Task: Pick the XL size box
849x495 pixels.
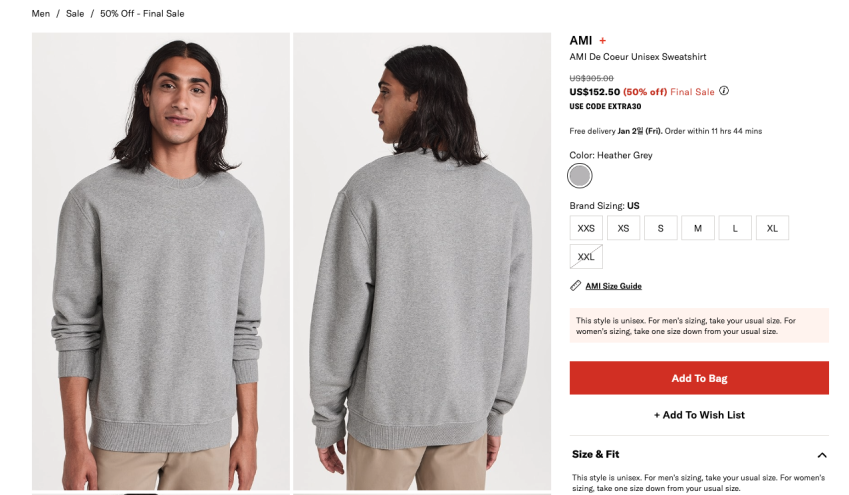Action: click(x=772, y=228)
